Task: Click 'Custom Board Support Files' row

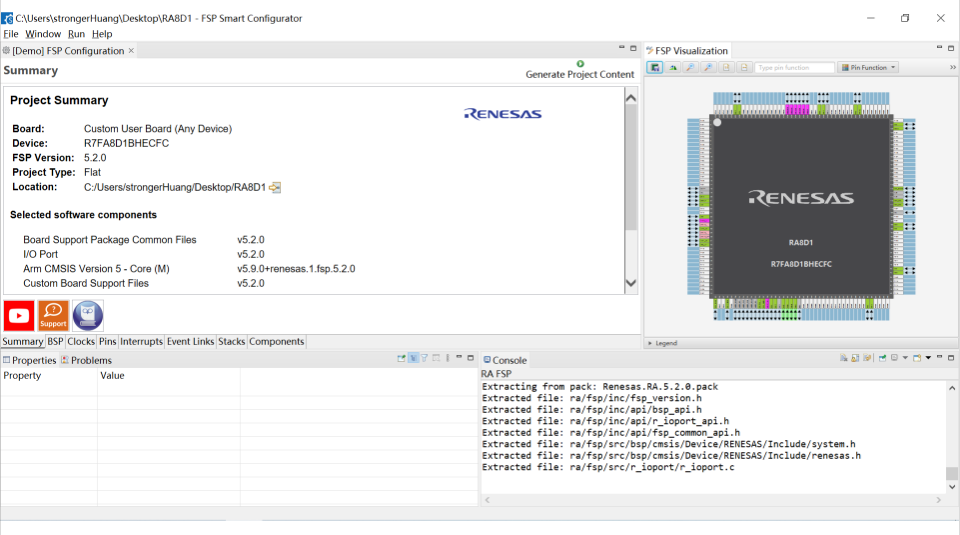Action: [x=144, y=283]
